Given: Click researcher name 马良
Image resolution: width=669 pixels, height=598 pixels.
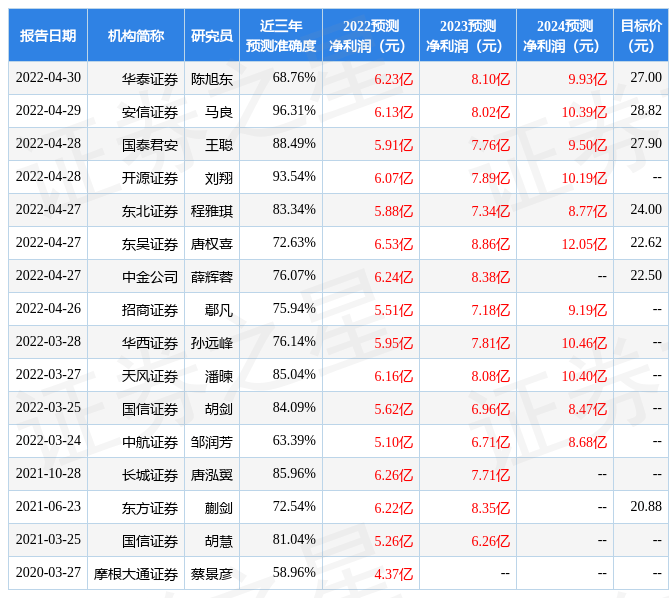Looking at the screenshot, I should [x=219, y=112].
